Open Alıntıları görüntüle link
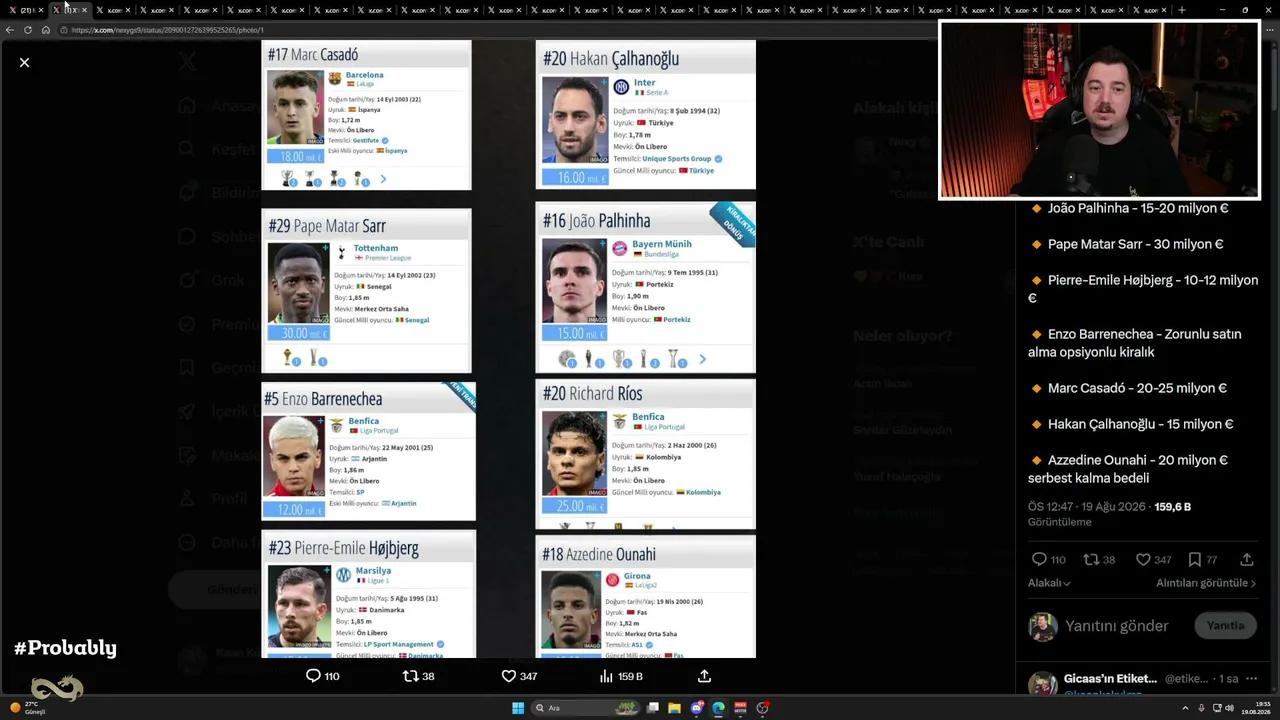Screen dimensions: 1280x720 [1206, 583]
